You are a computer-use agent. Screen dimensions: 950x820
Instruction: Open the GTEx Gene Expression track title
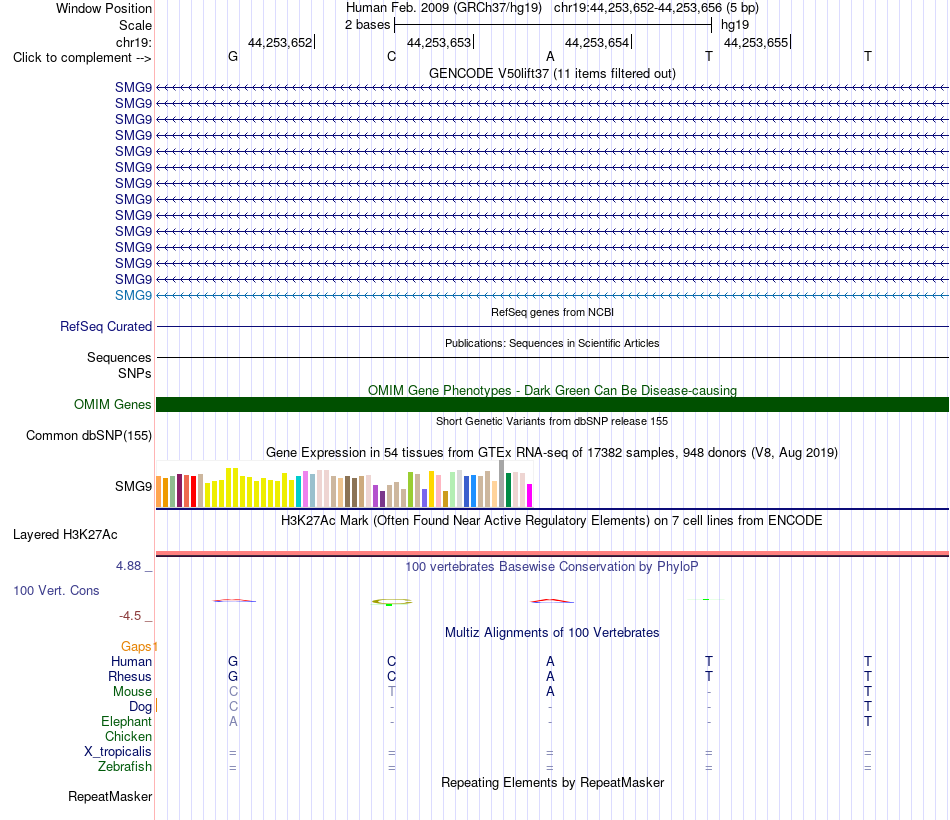(x=552, y=453)
